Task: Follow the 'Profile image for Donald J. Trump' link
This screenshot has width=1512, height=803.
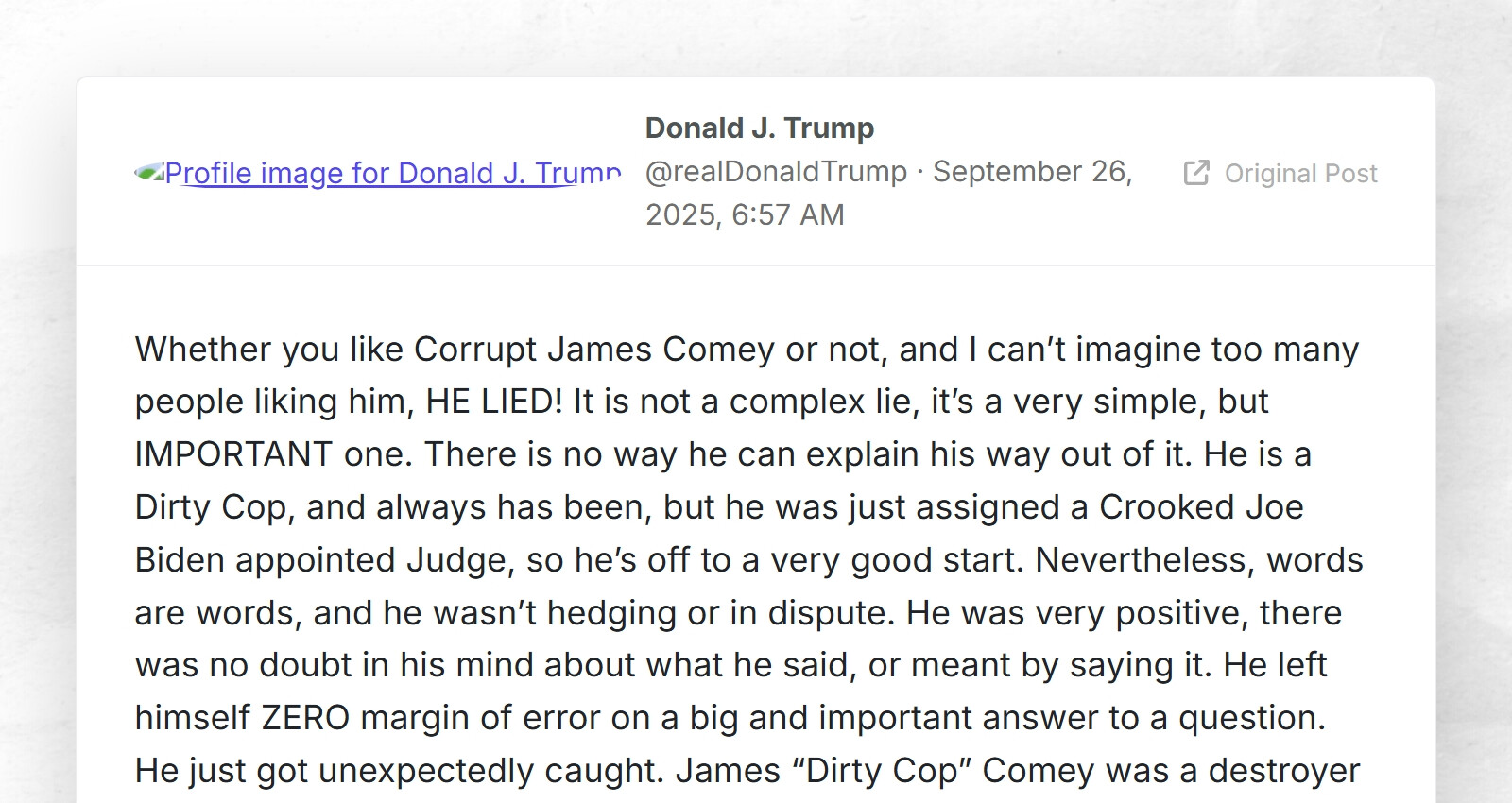Action: [392, 174]
